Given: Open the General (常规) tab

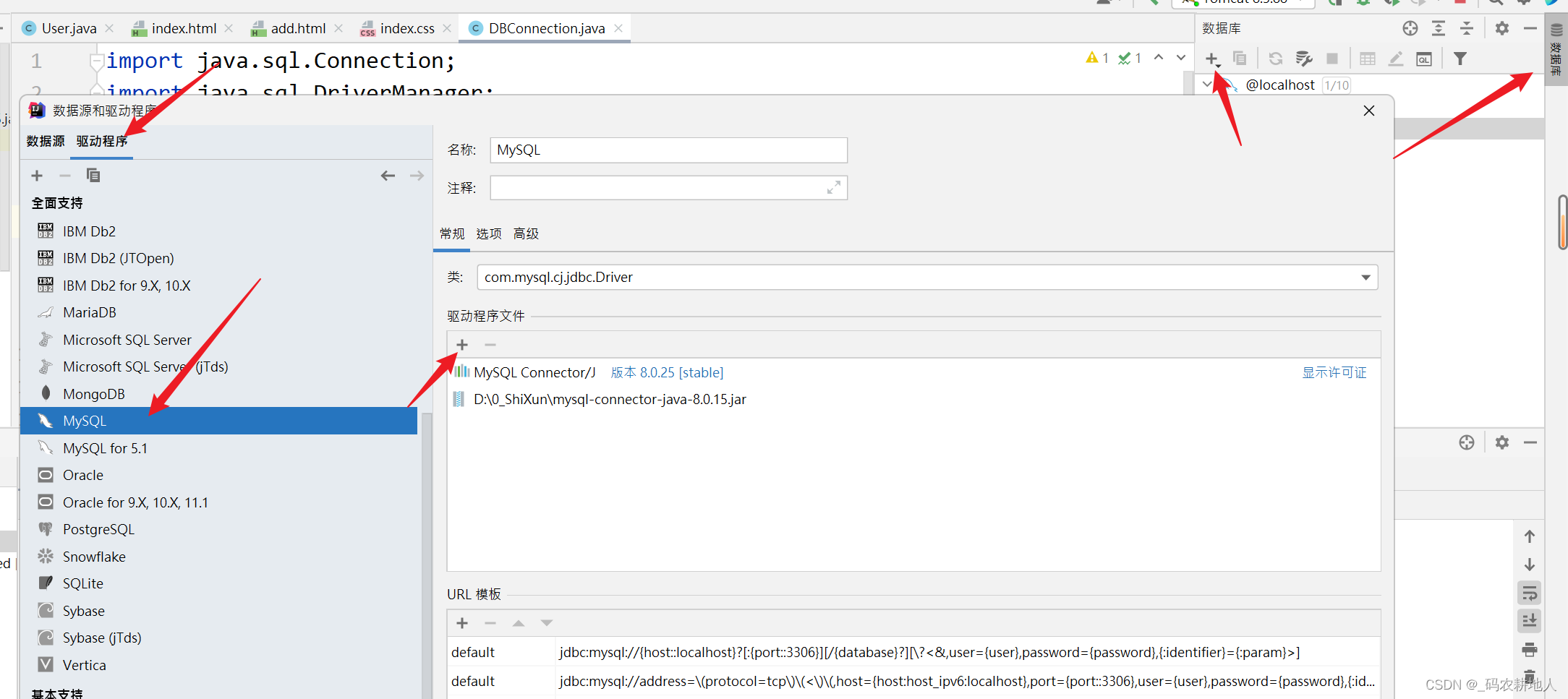Looking at the screenshot, I should coord(452,233).
